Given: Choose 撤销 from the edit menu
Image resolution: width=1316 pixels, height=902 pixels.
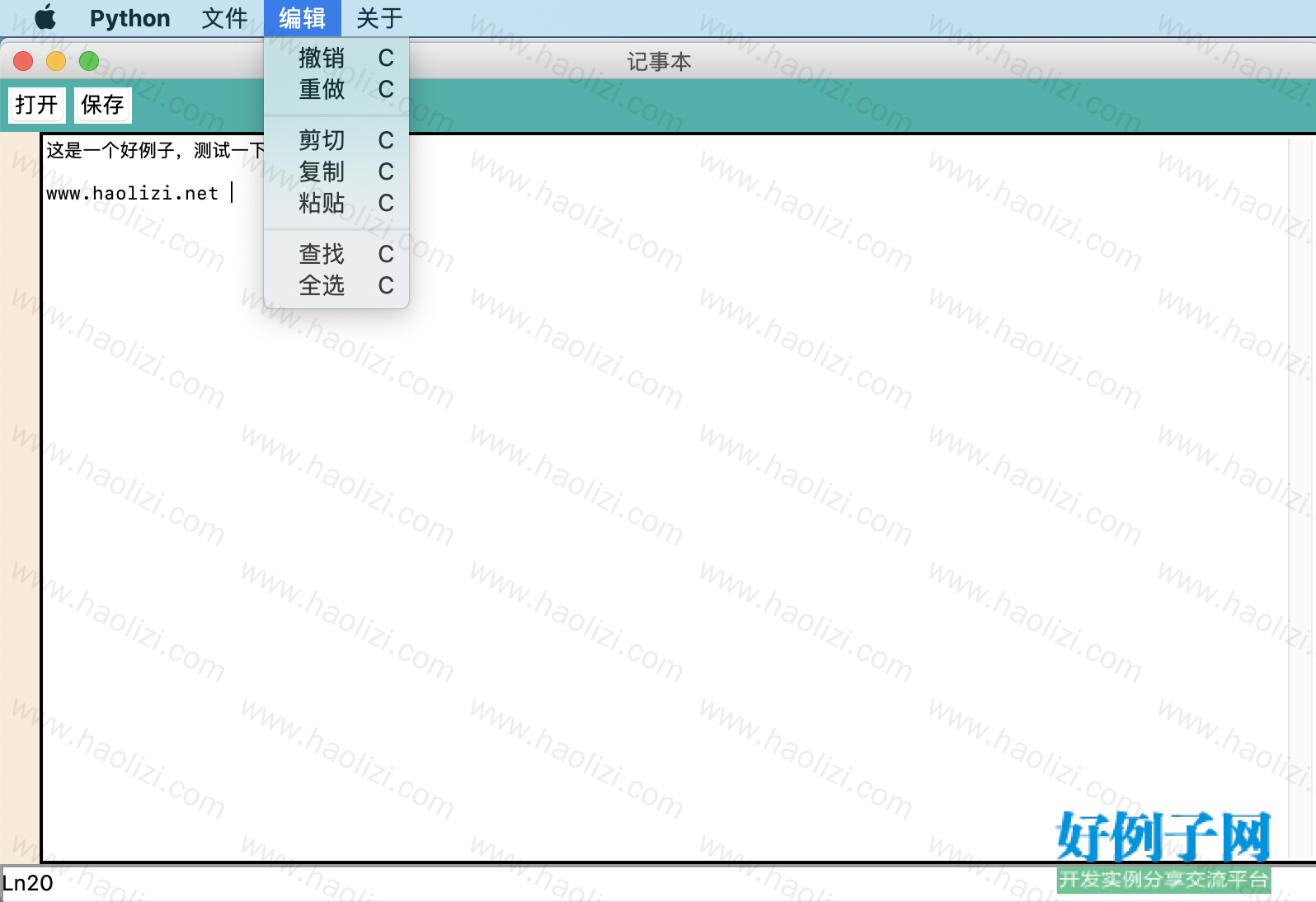Looking at the screenshot, I should 336,58.
